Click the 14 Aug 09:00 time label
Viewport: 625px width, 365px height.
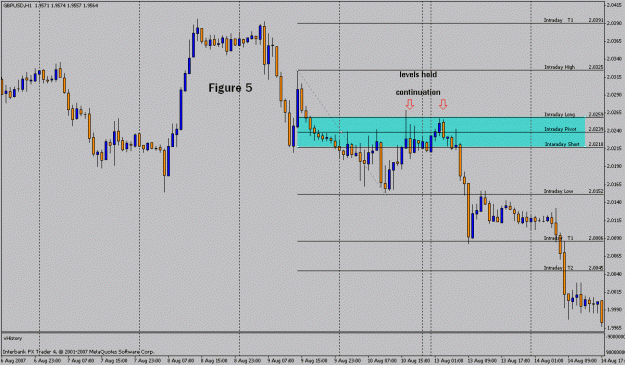pyautogui.click(x=582, y=361)
